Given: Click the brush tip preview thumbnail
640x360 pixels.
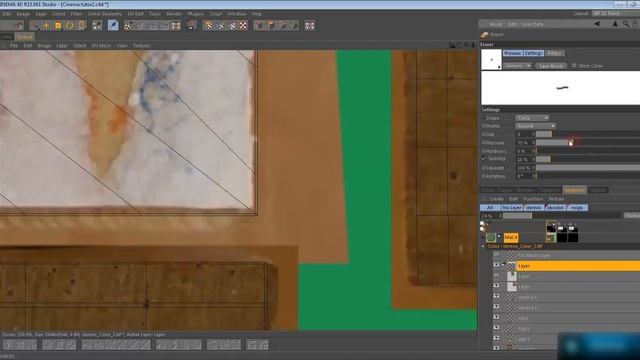Looking at the screenshot, I should coord(491,60).
